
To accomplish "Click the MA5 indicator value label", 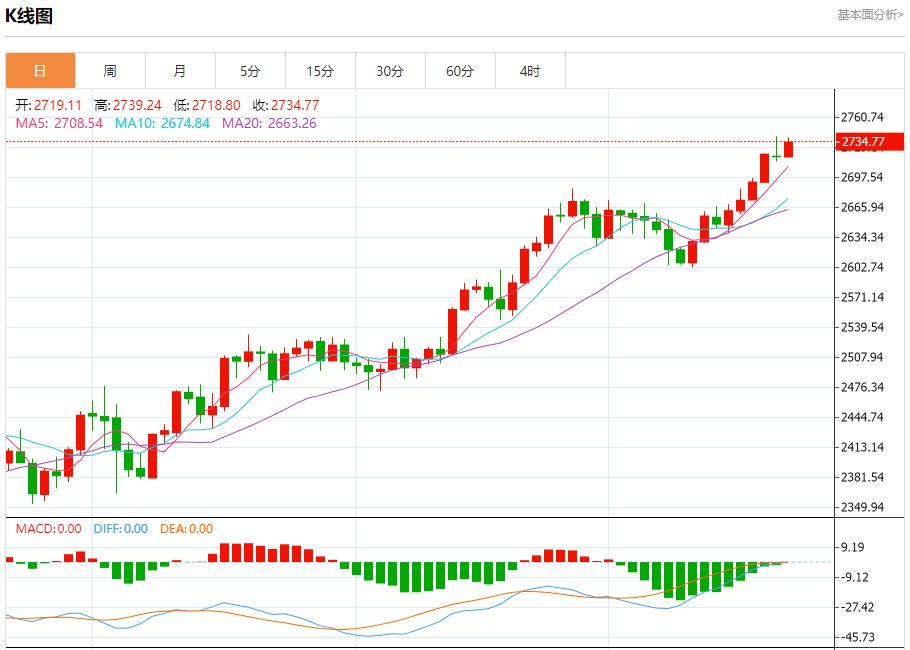I will point(59,123).
